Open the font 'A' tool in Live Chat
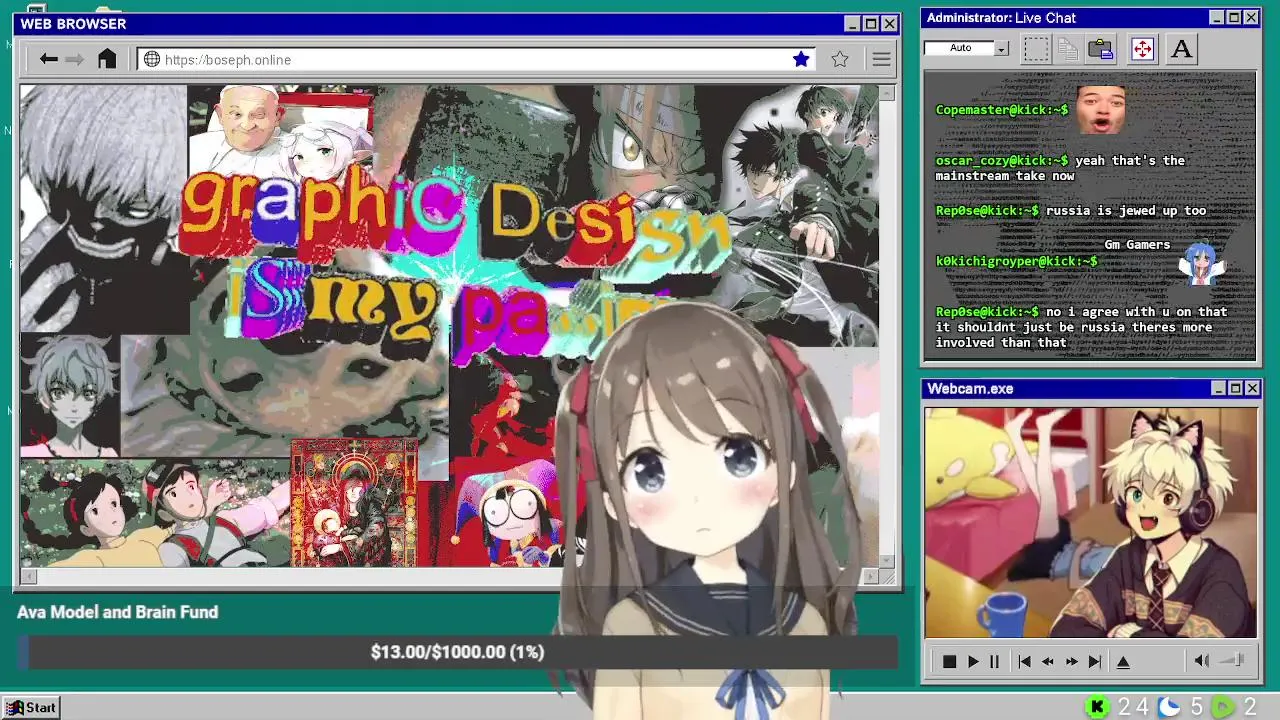 [x=1181, y=48]
